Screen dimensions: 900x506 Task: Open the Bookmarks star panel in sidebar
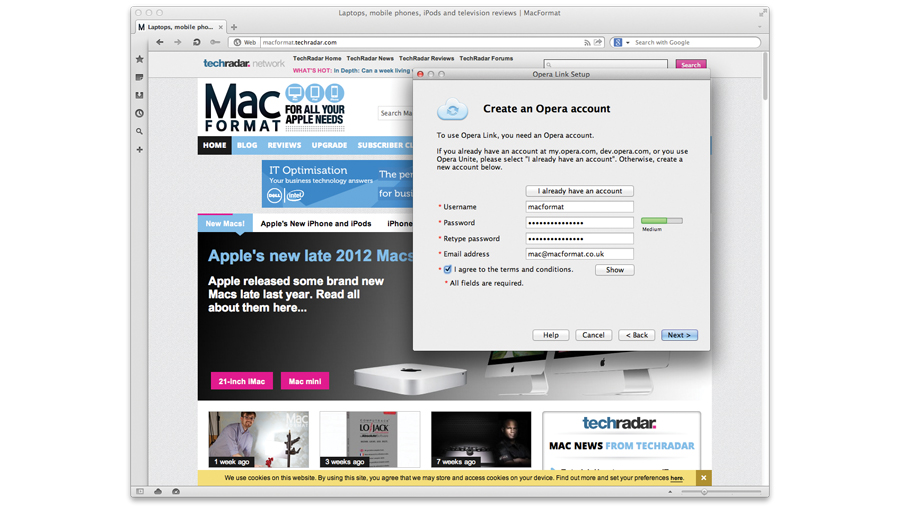pos(139,59)
